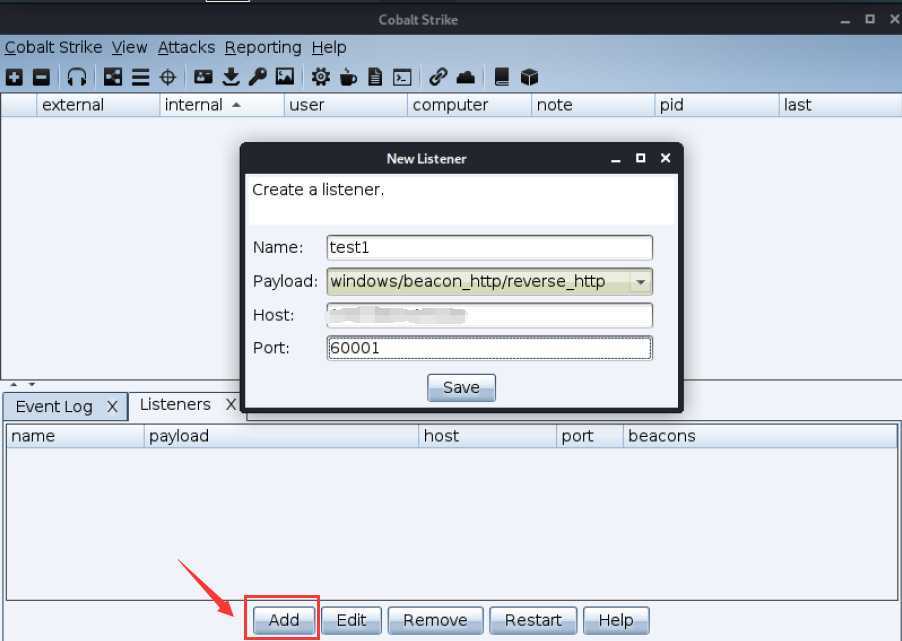Close the Event Log tab
This screenshot has width=902, height=641.
[x=112, y=407]
